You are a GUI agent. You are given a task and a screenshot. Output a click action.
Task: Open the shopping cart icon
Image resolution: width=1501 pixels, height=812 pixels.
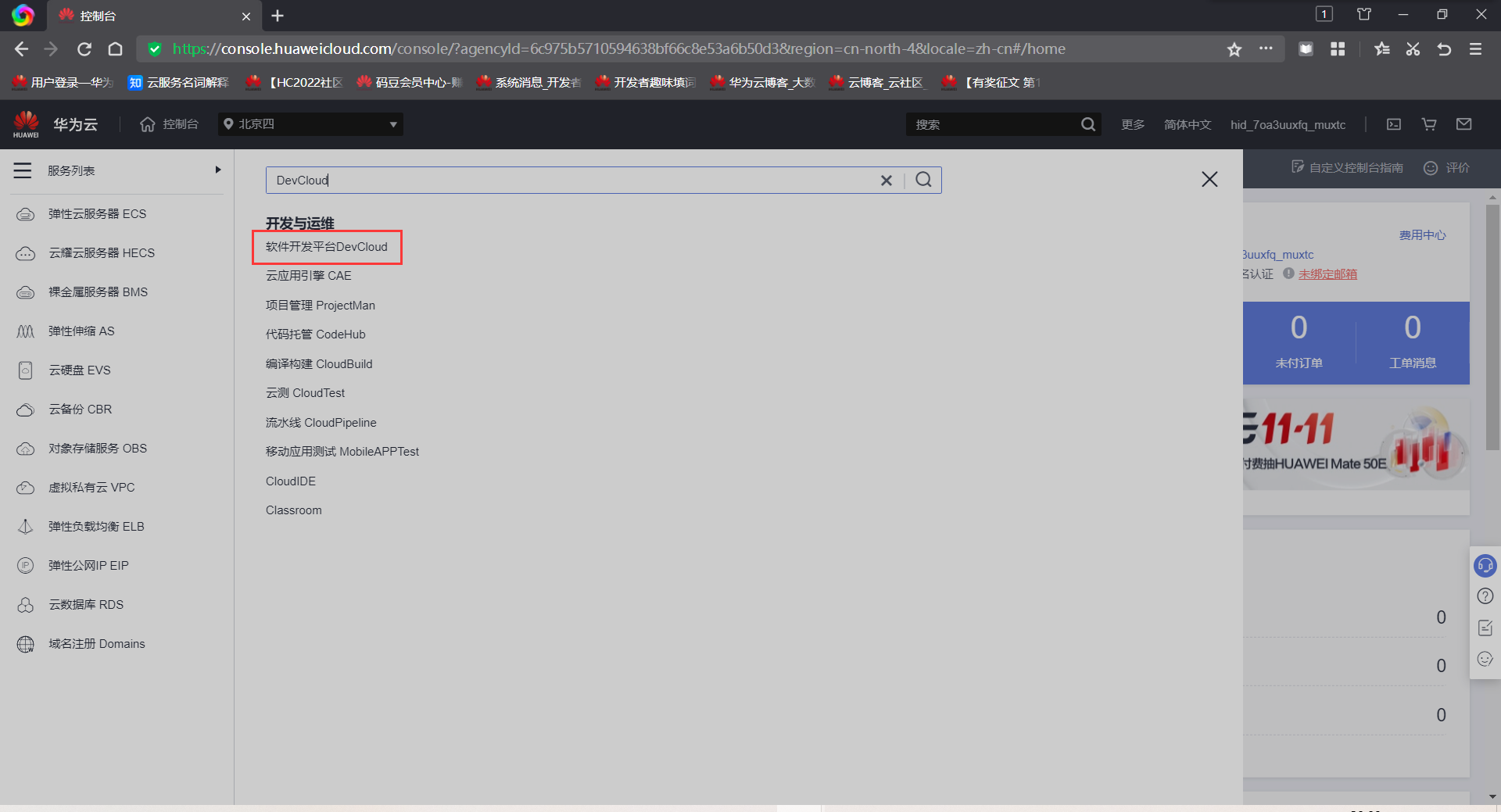[1429, 124]
